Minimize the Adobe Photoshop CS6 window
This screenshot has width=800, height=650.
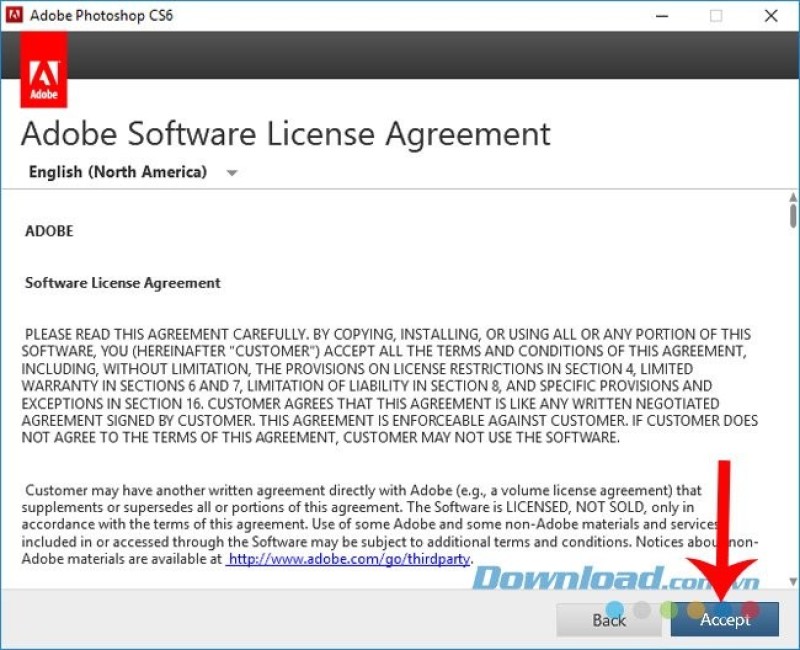point(662,16)
